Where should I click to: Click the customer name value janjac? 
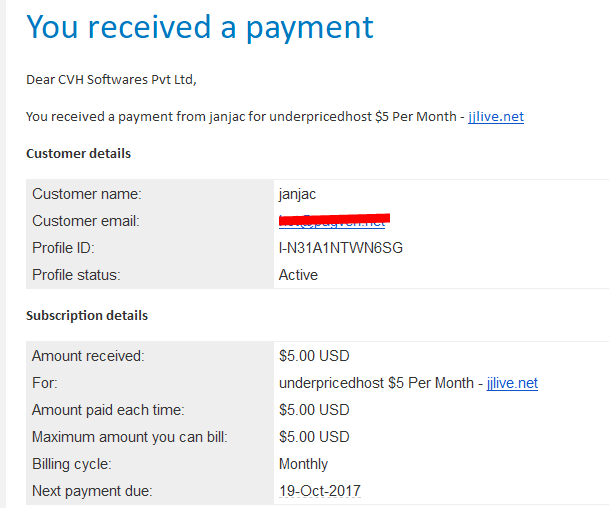click(x=297, y=194)
